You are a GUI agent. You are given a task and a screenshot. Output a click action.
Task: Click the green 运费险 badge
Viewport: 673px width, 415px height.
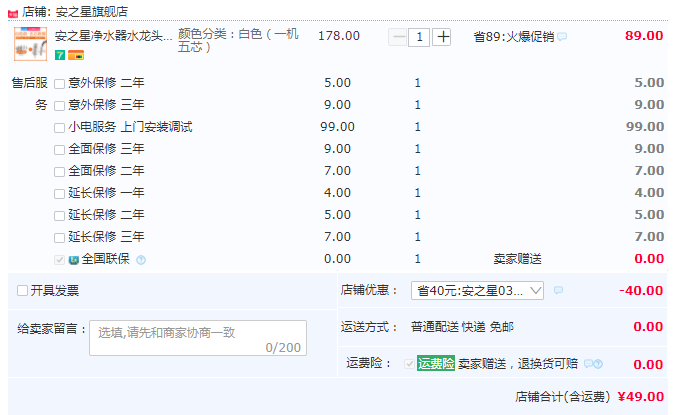(x=436, y=364)
